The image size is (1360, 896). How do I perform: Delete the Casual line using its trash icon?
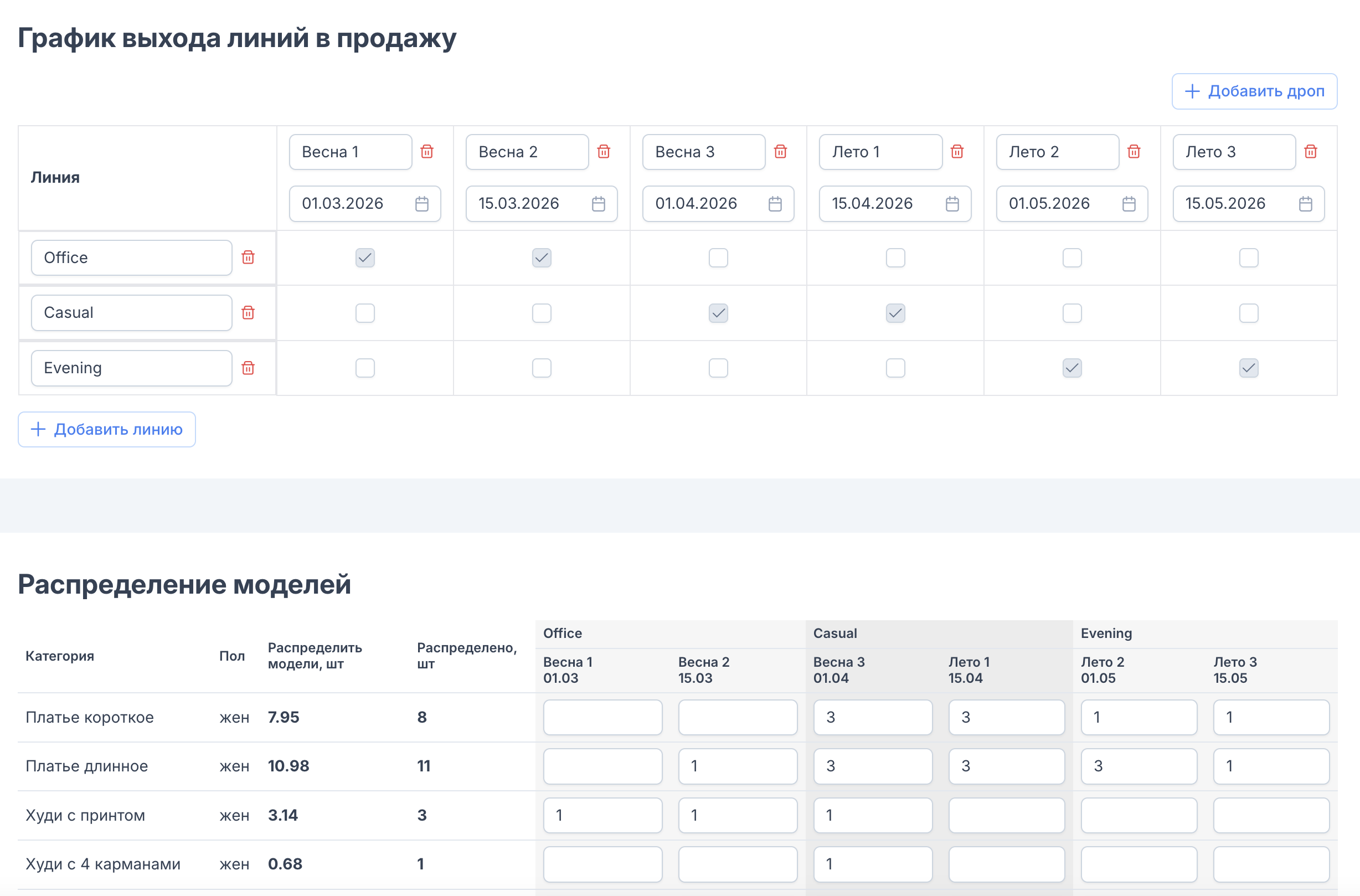(x=248, y=312)
